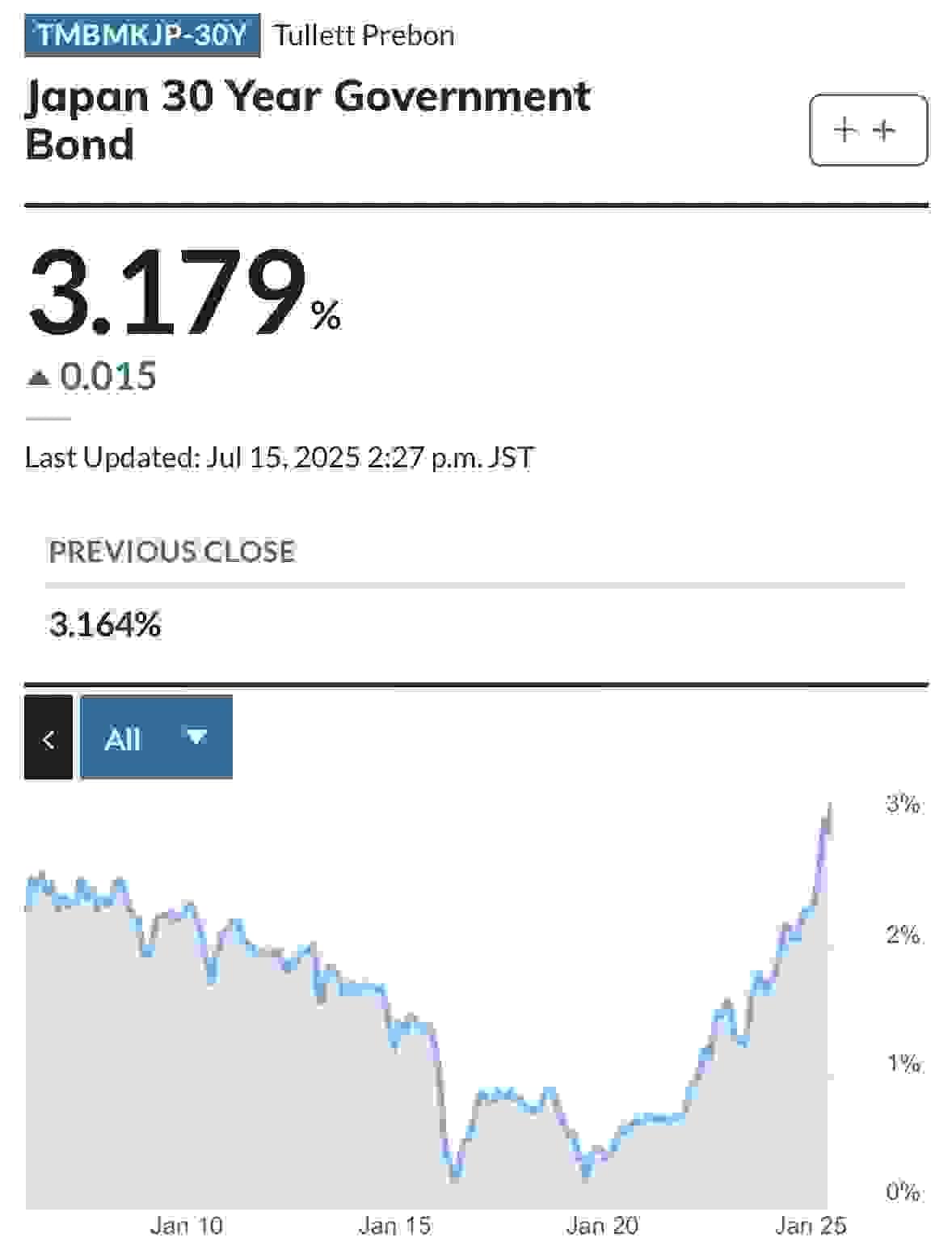The width and height of the screenshot is (952, 1246).
Task: Click the dropdown arrow in All selector
Action: point(196,737)
